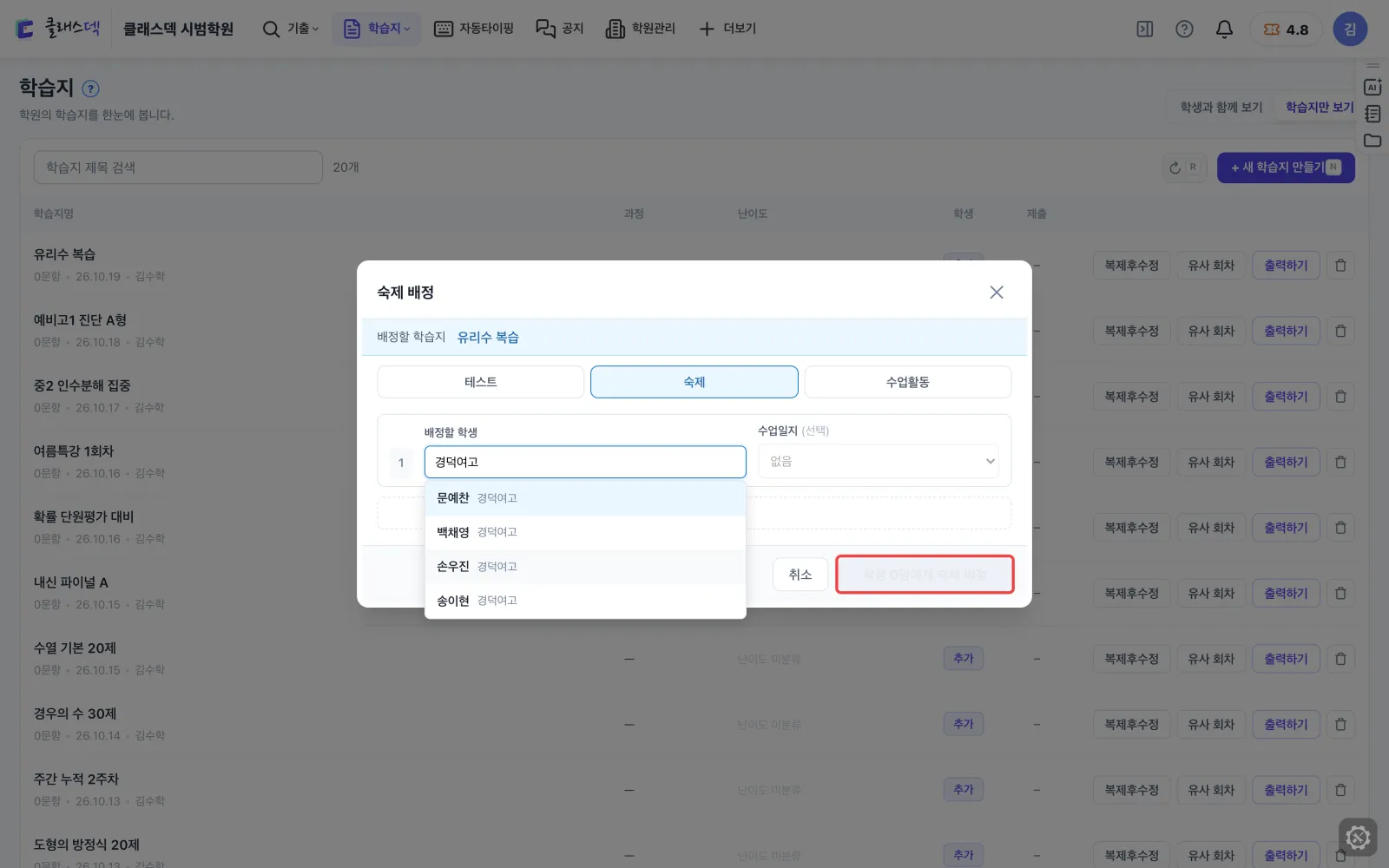
Task: Delete 중2 인수분해 집중 with trash icon
Action: pyautogui.click(x=1340, y=397)
